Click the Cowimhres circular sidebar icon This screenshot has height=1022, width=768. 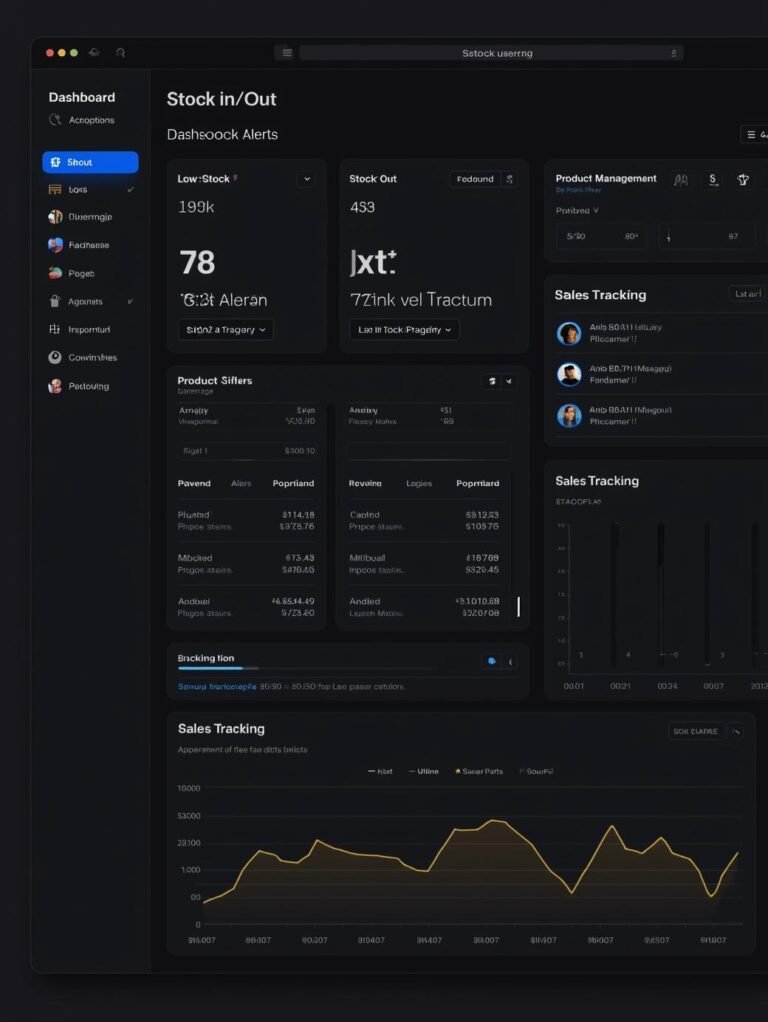click(x=55, y=357)
